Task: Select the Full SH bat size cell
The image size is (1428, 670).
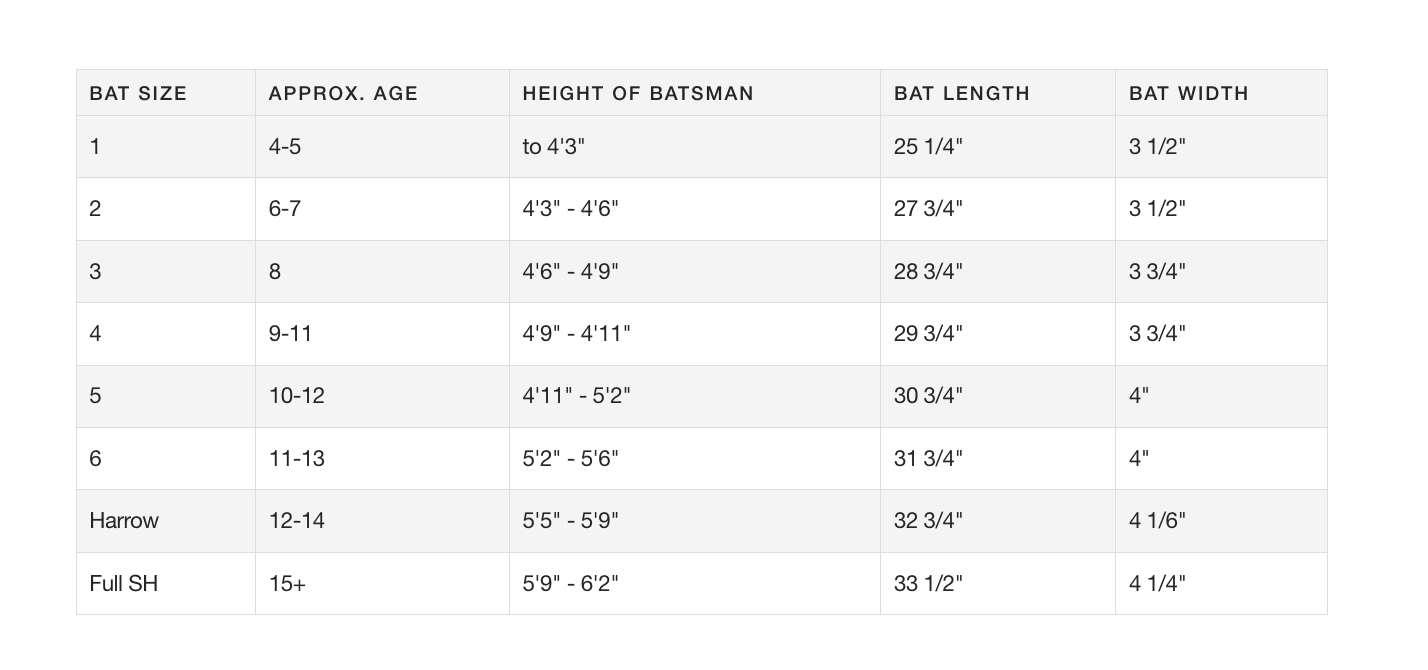Action: (x=166, y=584)
